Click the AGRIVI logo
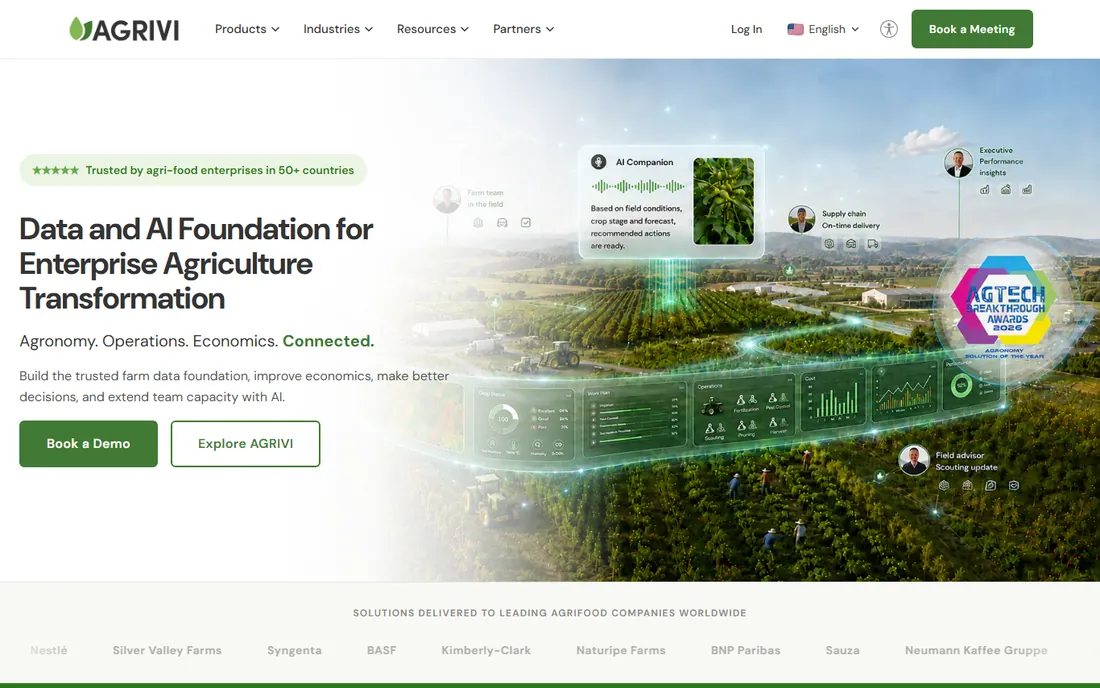 click(124, 29)
